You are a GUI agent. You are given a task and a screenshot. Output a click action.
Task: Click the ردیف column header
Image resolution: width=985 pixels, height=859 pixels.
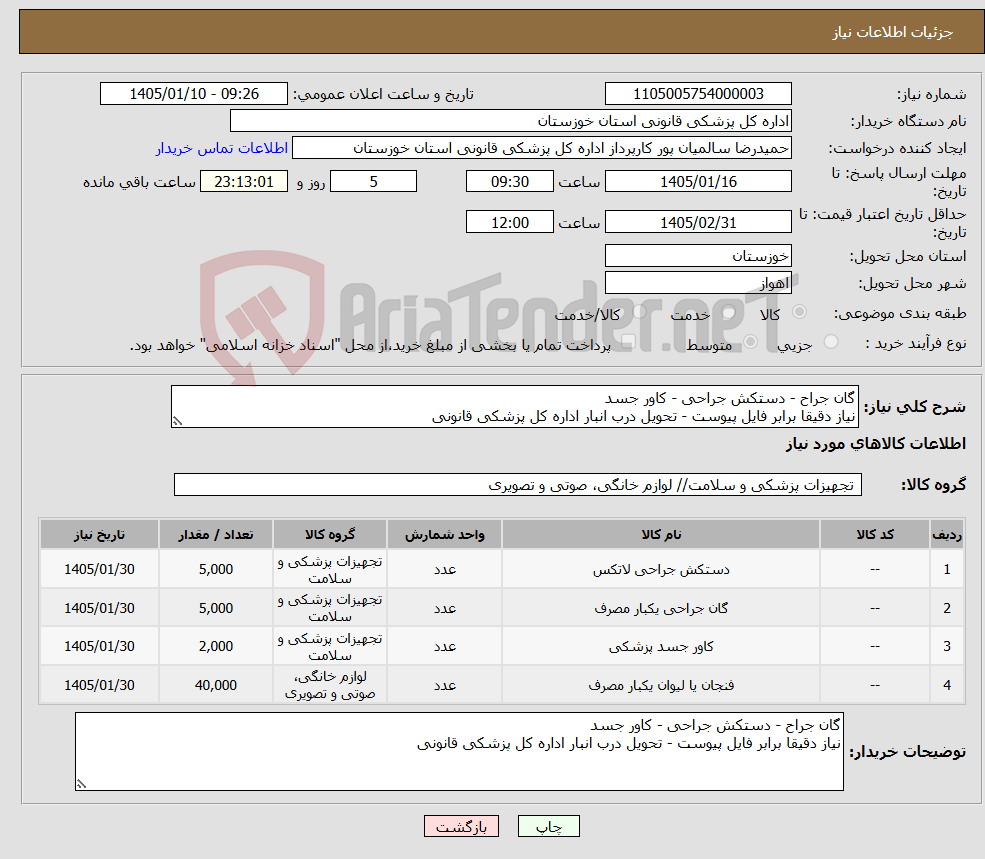point(947,534)
